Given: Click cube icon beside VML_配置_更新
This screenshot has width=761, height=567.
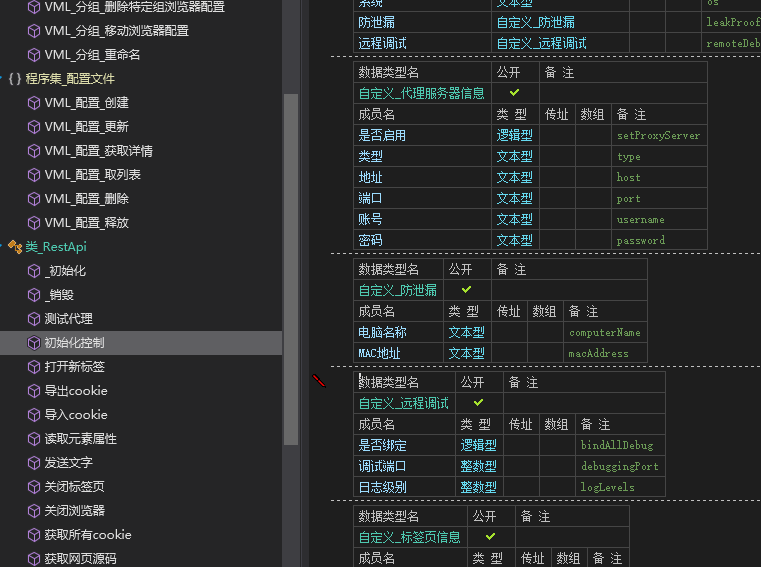Looking at the screenshot, I should click(x=33, y=127).
